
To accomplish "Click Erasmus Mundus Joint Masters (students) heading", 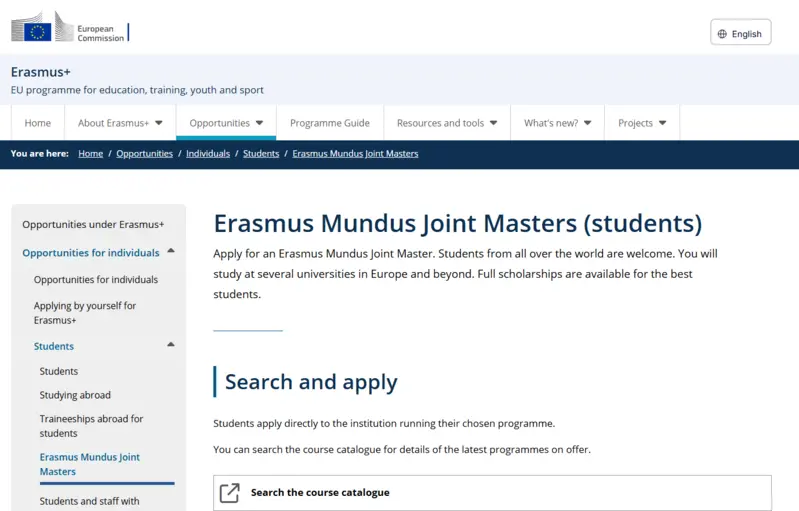I will click(458, 223).
